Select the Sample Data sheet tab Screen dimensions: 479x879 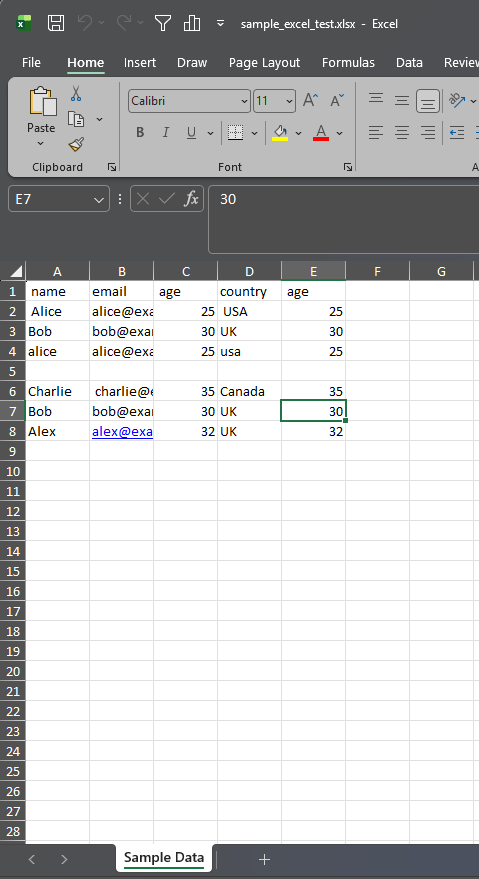pos(164,858)
